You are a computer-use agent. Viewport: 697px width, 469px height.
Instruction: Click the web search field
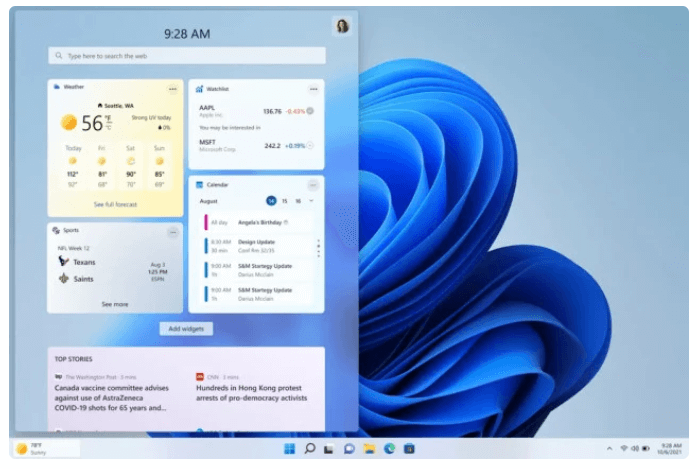click(187, 56)
